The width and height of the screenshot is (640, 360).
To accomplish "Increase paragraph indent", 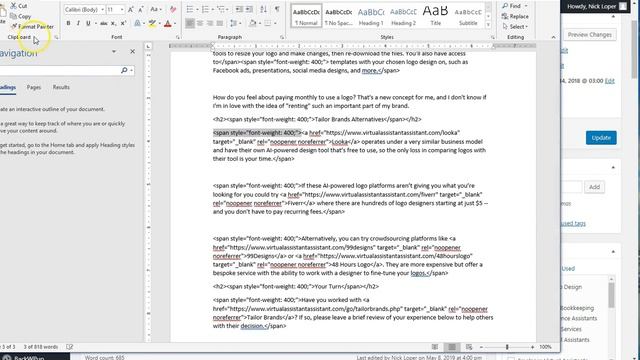I will (x=249, y=9).
